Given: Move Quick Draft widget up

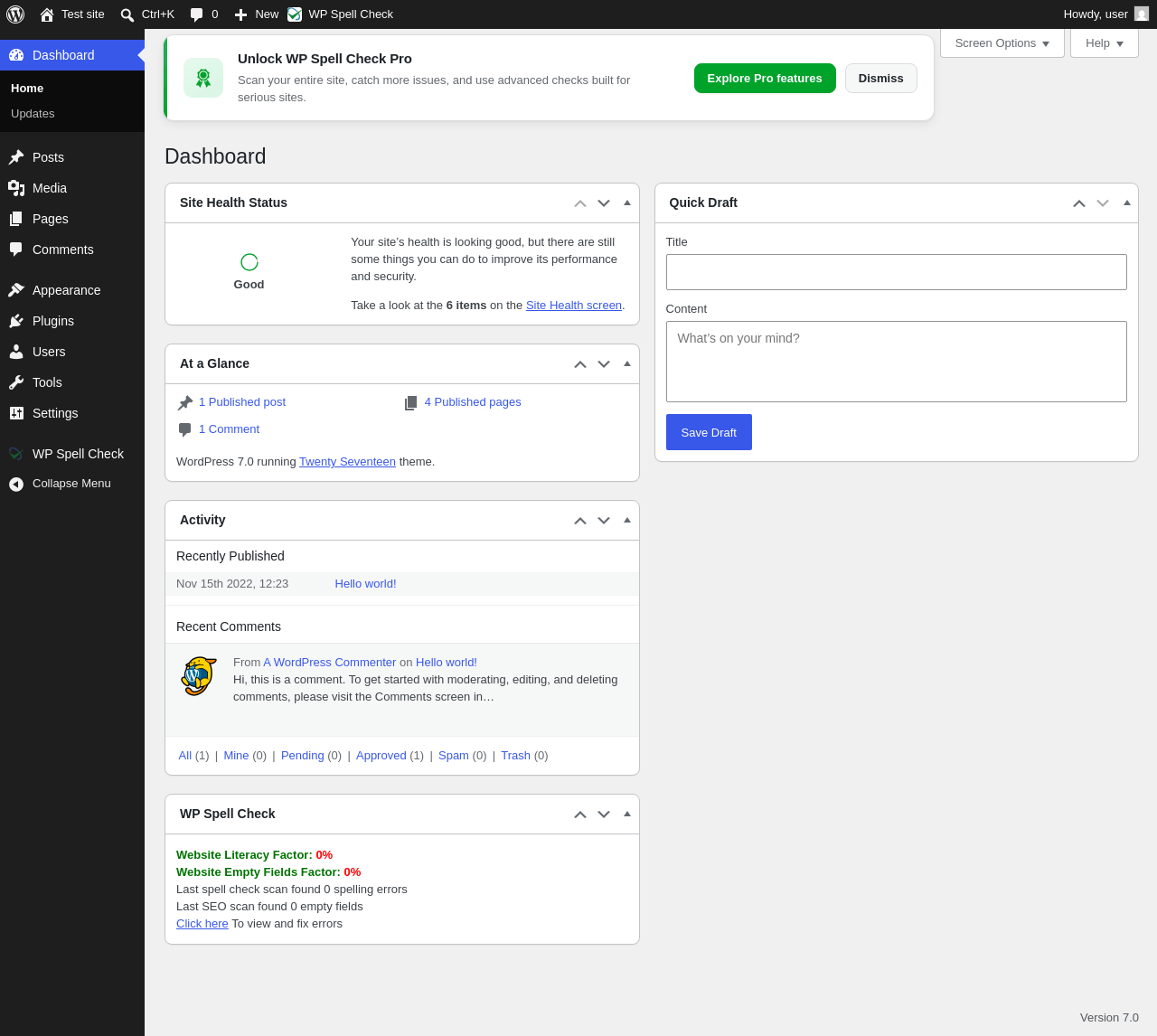Looking at the screenshot, I should pyautogui.click(x=1079, y=203).
